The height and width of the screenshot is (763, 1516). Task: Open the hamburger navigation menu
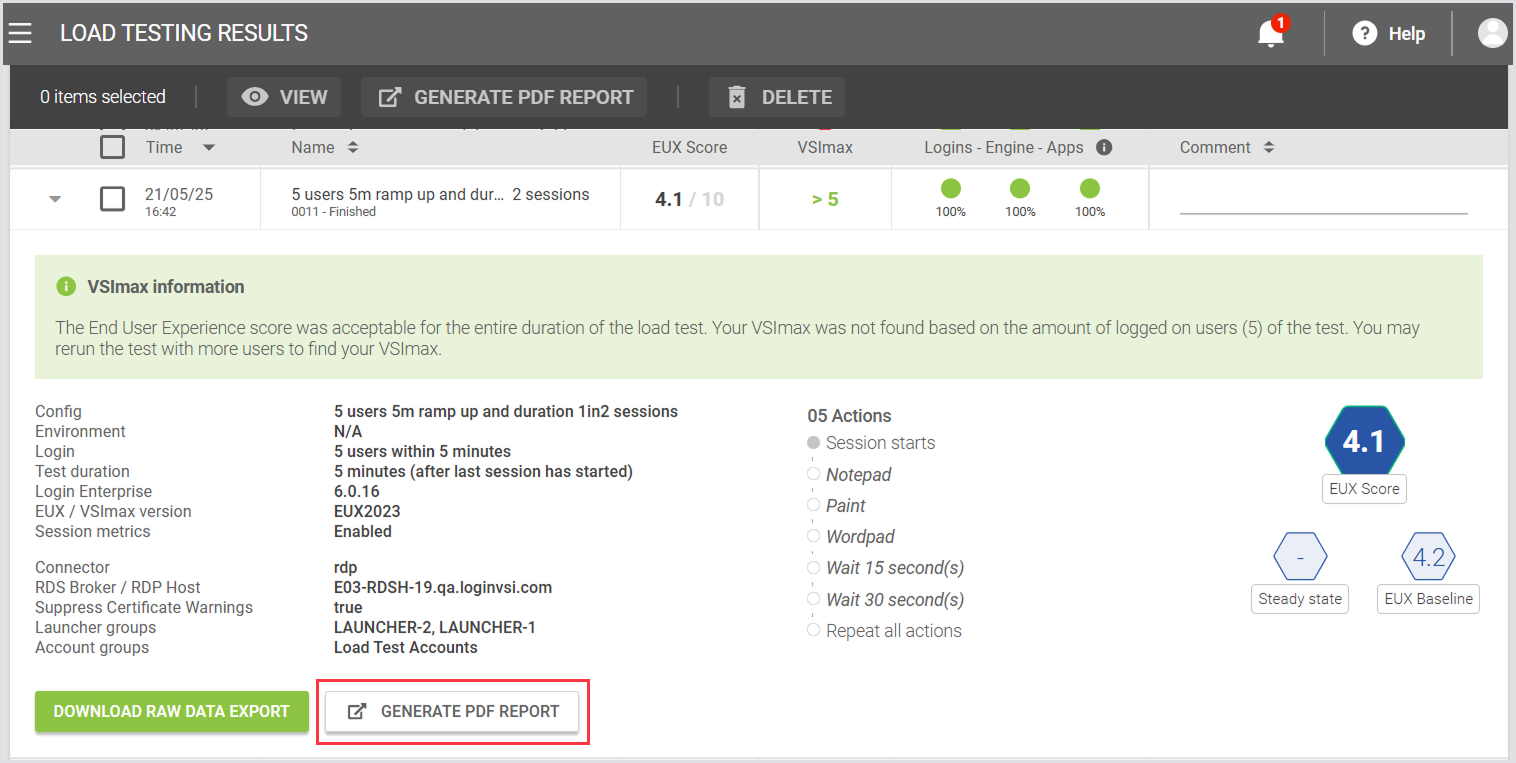tap(20, 33)
